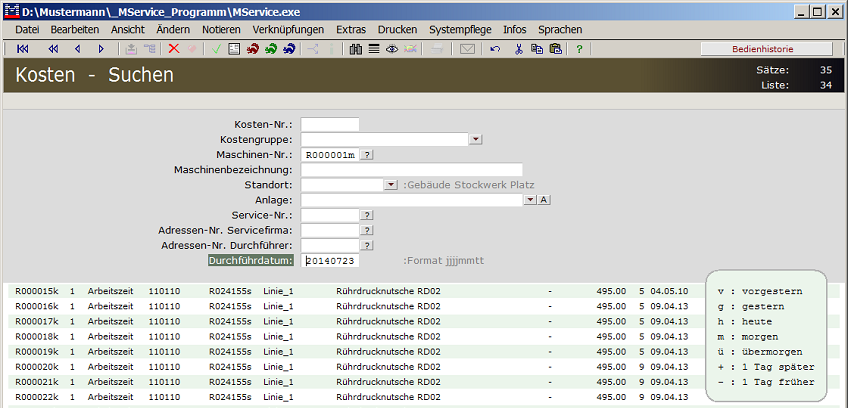The width and height of the screenshot is (848, 408).
Task: Click the undo arrow icon
Action: [495, 48]
